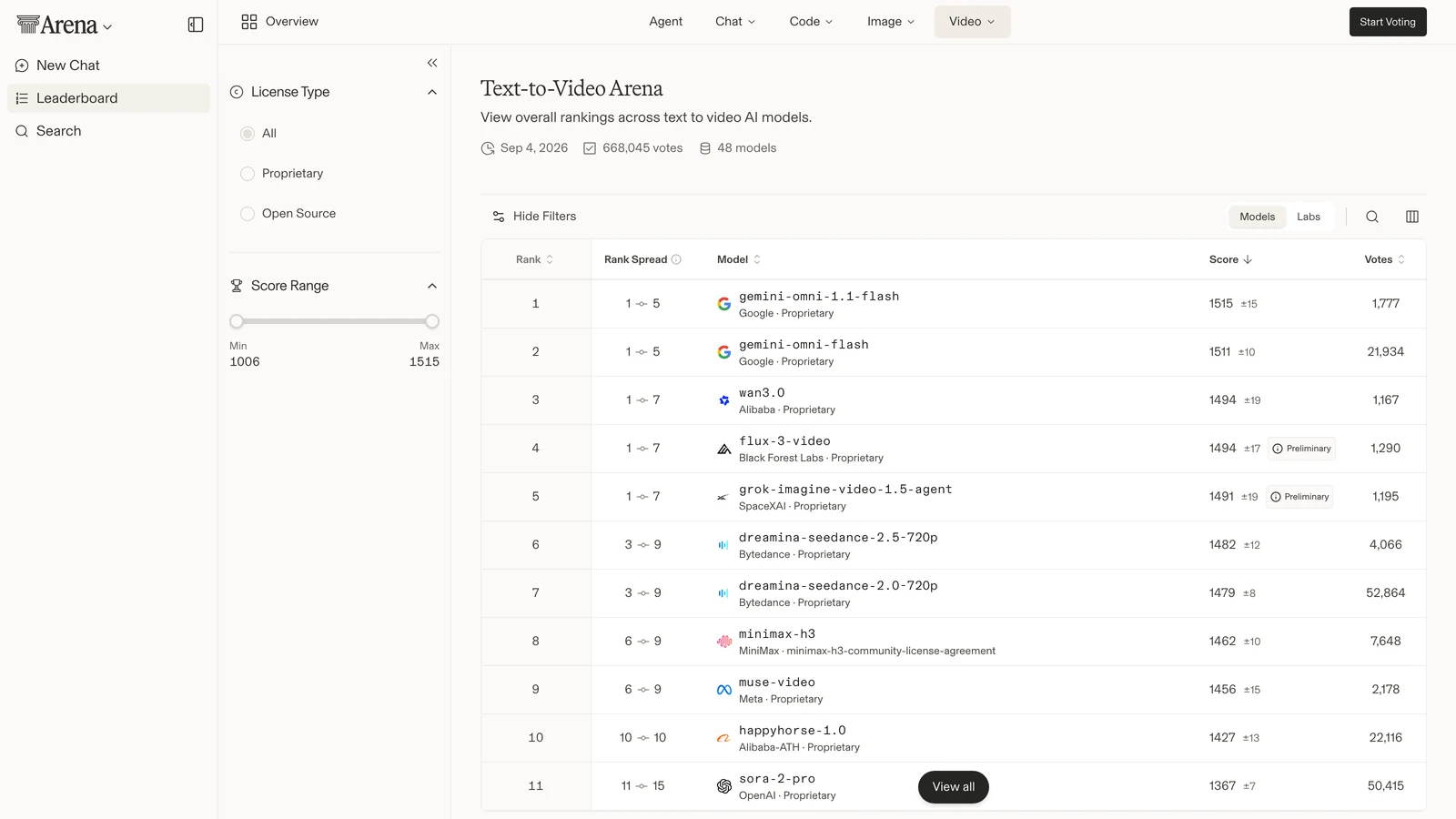Click OpenAI logo beside sora-2-pro
Screen dimensions: 1456x819
tap(724, 786)
